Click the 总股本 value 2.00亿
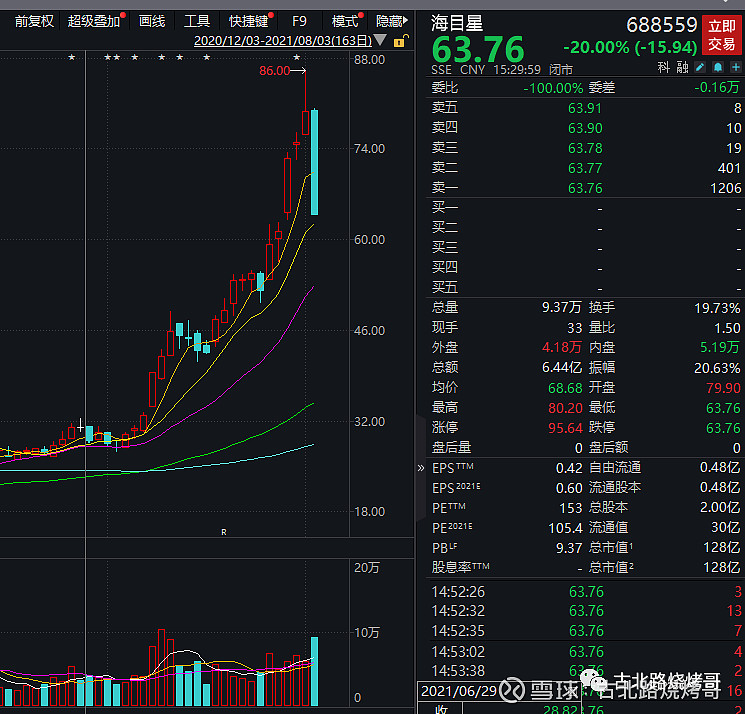This screenshot has height=714, width=745. 720,507
